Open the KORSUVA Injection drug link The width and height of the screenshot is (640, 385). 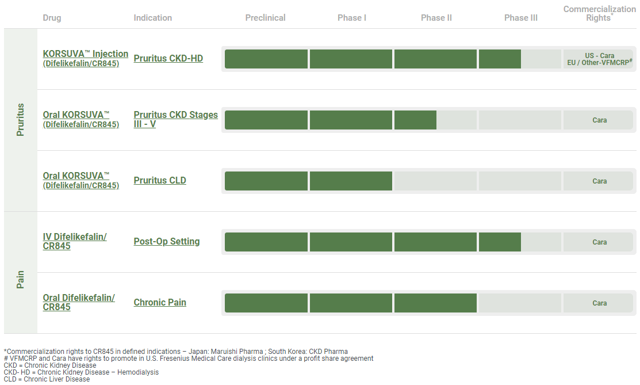click(85, 58)
